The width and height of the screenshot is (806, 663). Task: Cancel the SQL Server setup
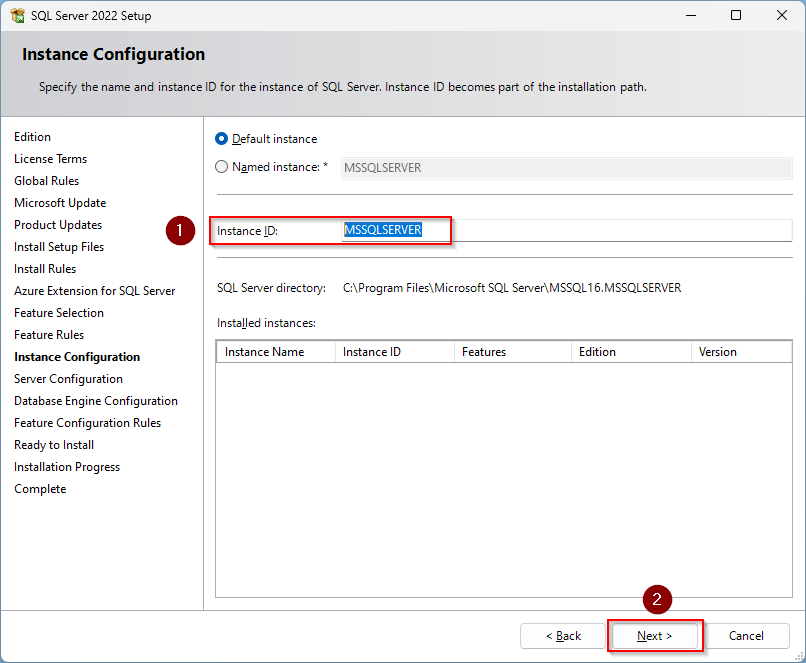[746, 636]
